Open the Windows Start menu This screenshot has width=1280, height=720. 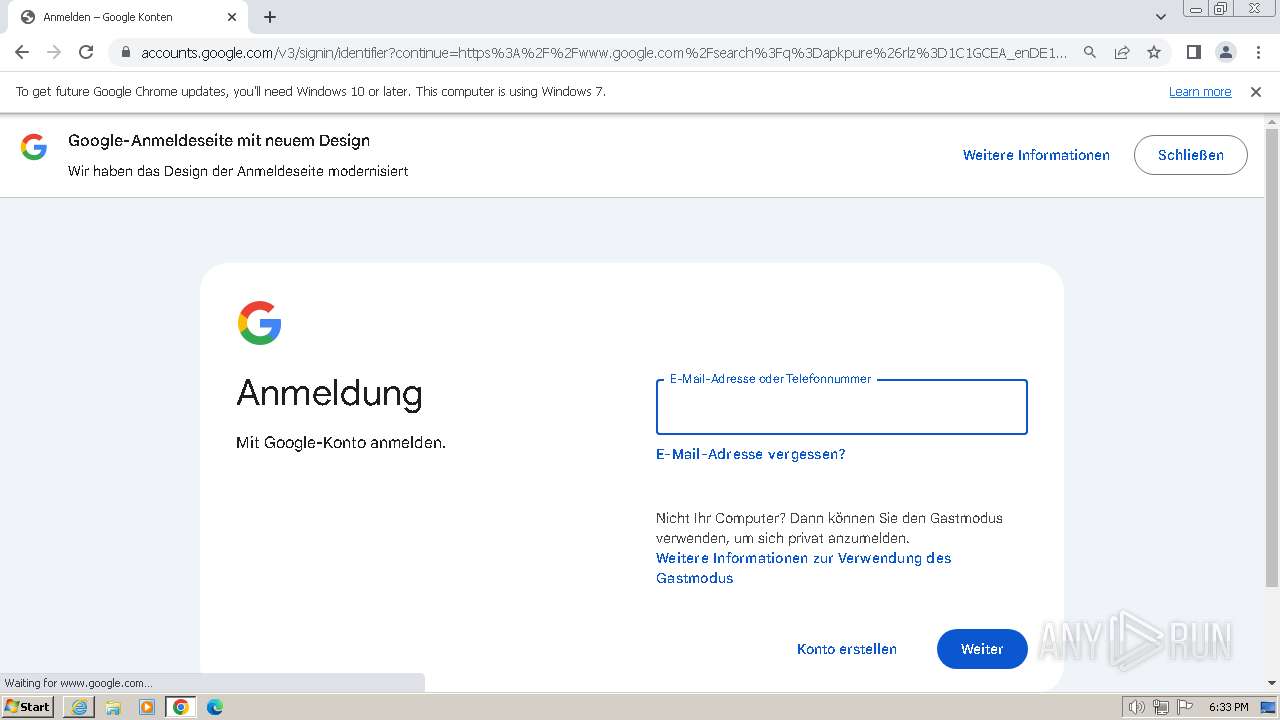point(27,707)
